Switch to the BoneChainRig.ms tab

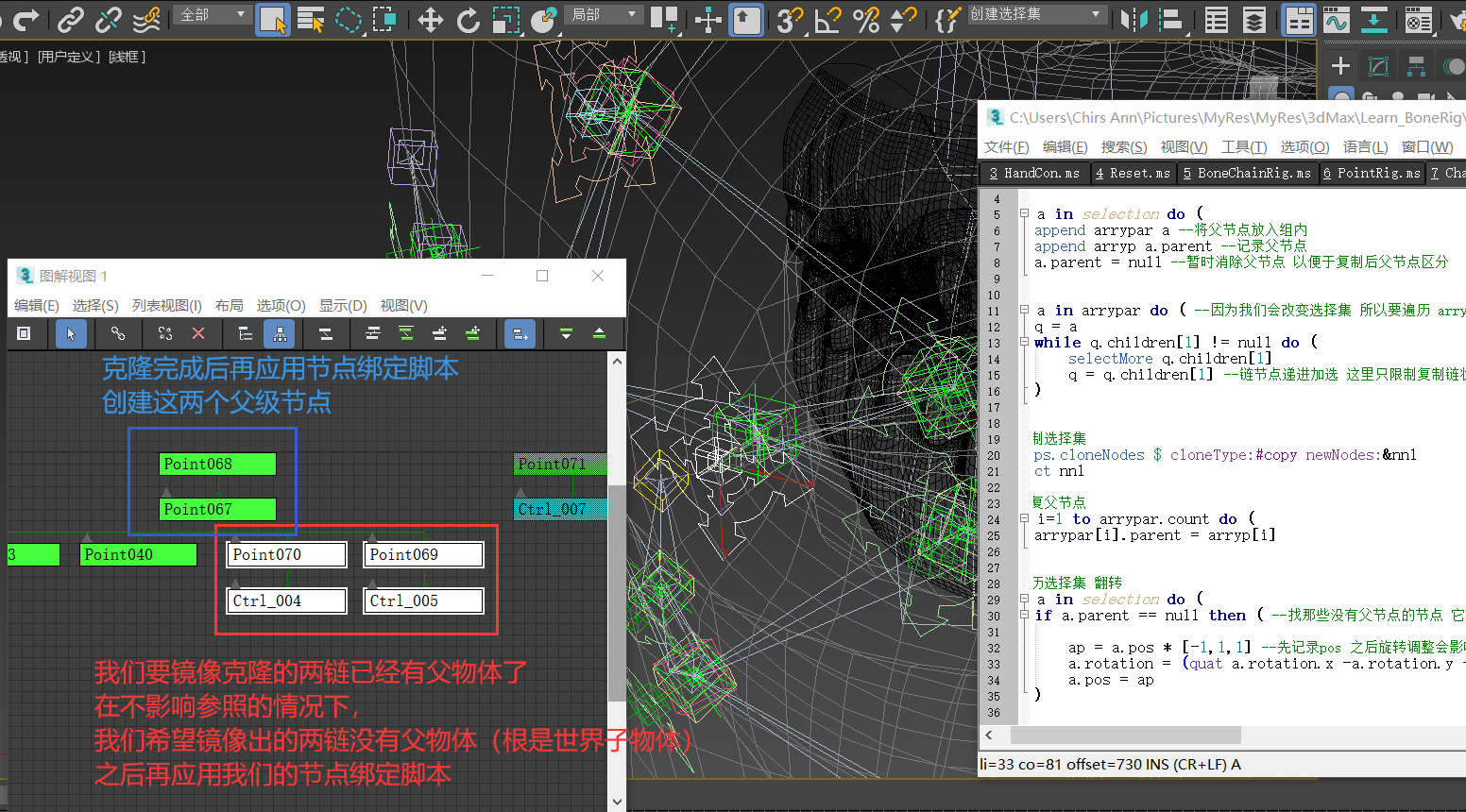coord(1246,173)
